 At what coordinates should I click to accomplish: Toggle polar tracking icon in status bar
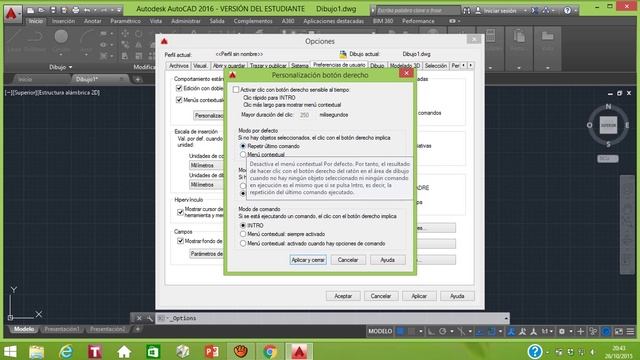tap(442, 331)
